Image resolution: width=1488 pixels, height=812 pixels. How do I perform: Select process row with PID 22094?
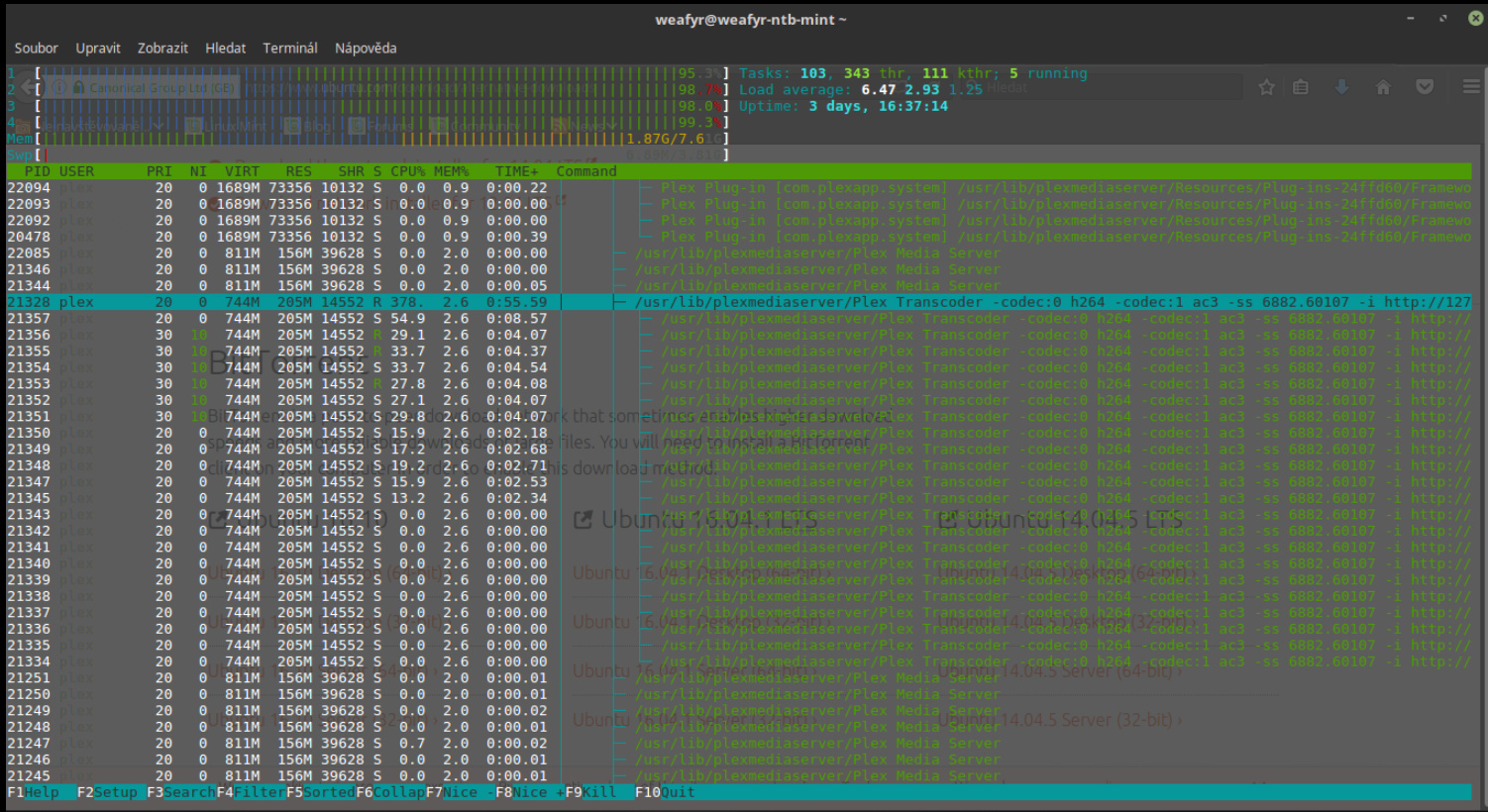tap(739, 187)
